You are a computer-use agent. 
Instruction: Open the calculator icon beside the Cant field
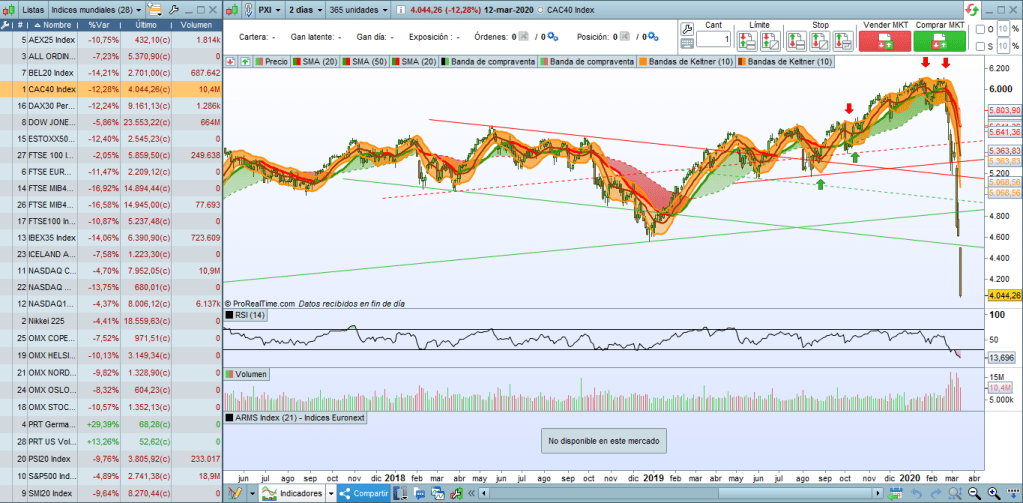click(x=687, y=43)
